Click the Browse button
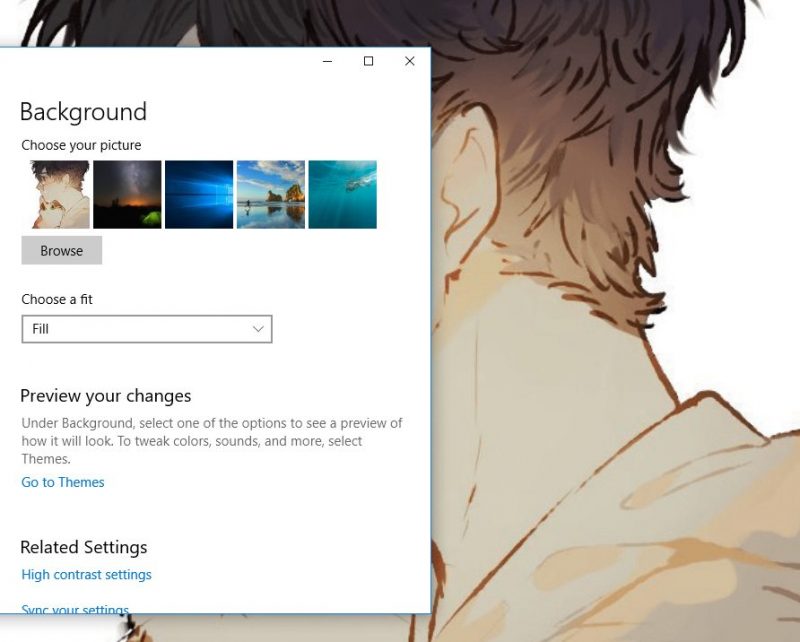 [x=62, y=251]
